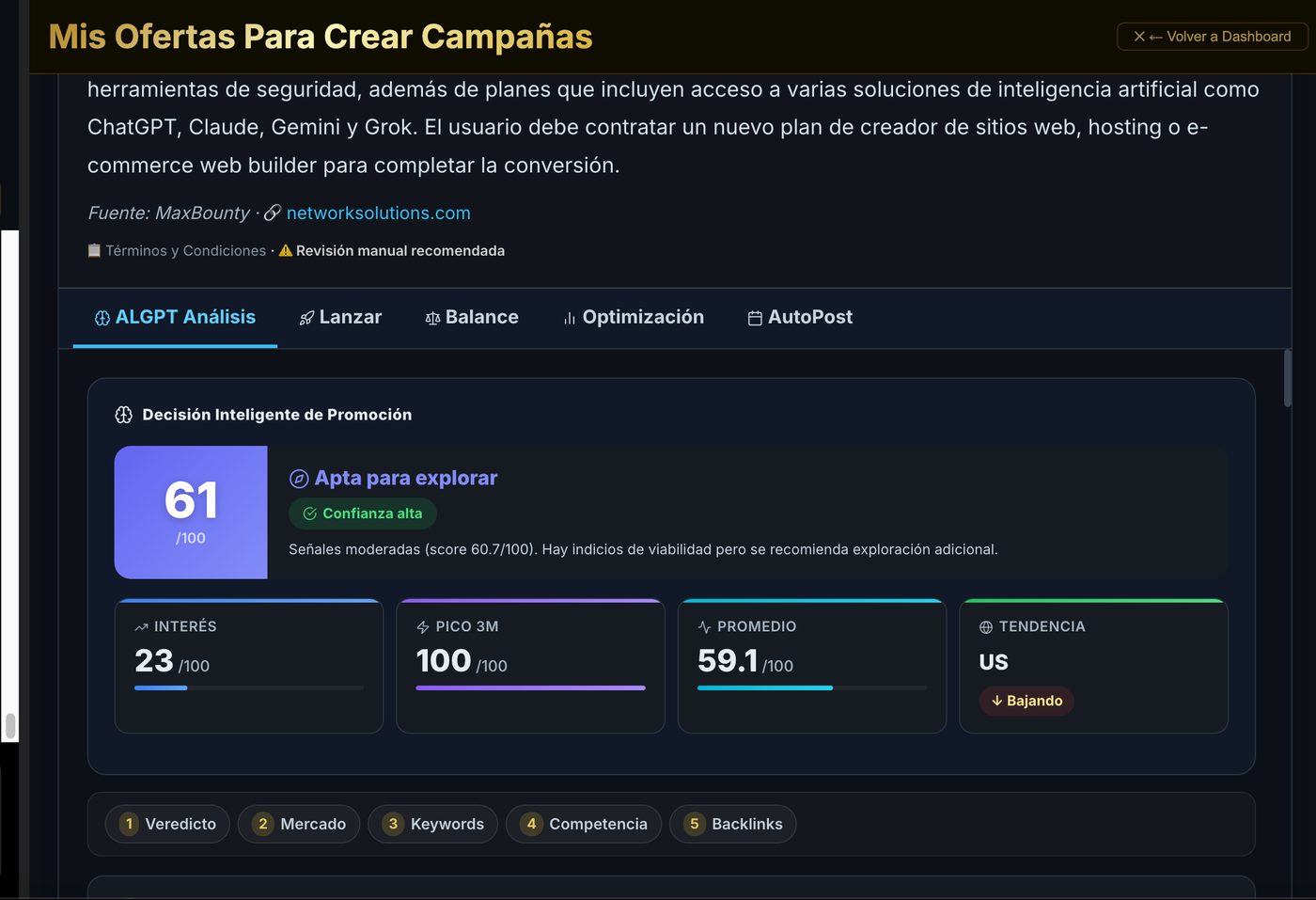Click the PICO 3M progress bar
The height and width of the screenshot is (900, 1316).
pos(530,688)
